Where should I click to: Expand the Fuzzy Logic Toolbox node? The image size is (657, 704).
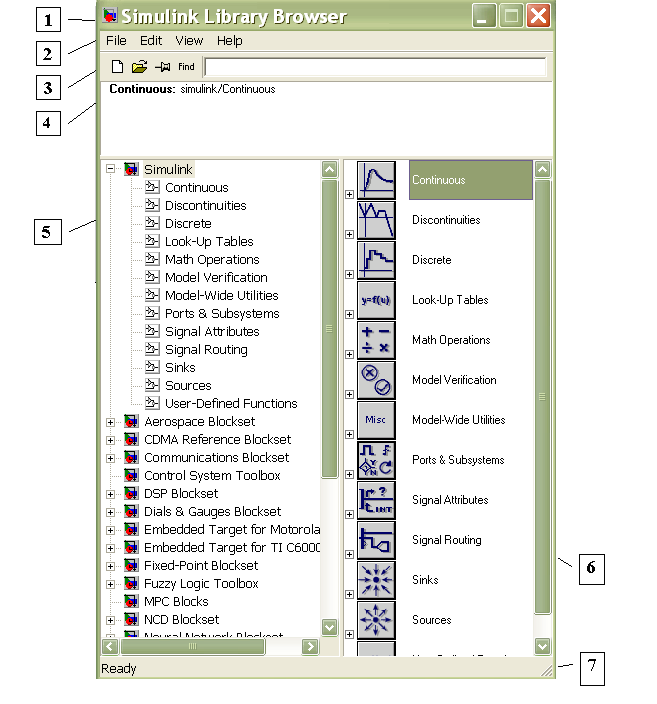(x=110, y=584)
